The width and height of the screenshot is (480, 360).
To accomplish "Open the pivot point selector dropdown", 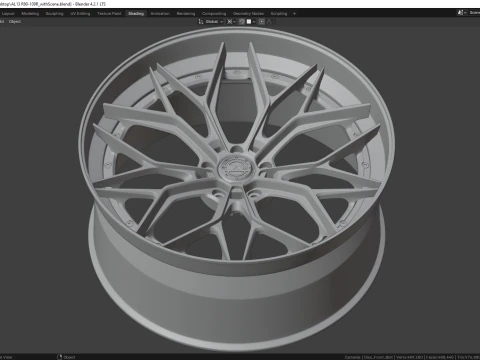I will click(x=231, y=22).
